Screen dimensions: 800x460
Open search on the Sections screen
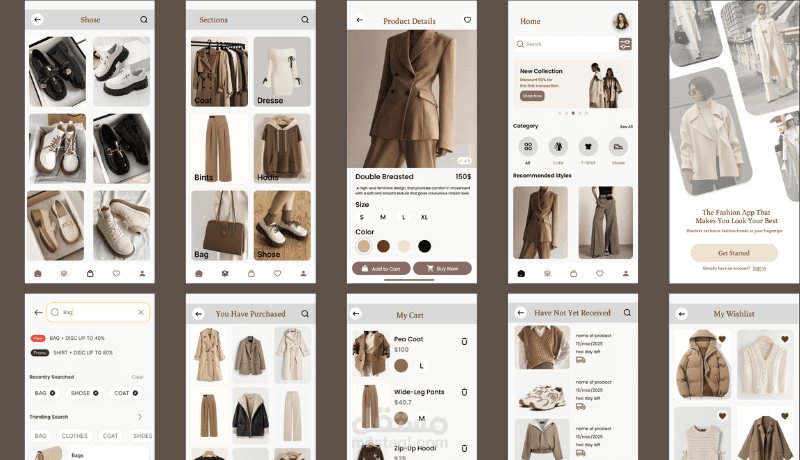(x=305, y=19)
